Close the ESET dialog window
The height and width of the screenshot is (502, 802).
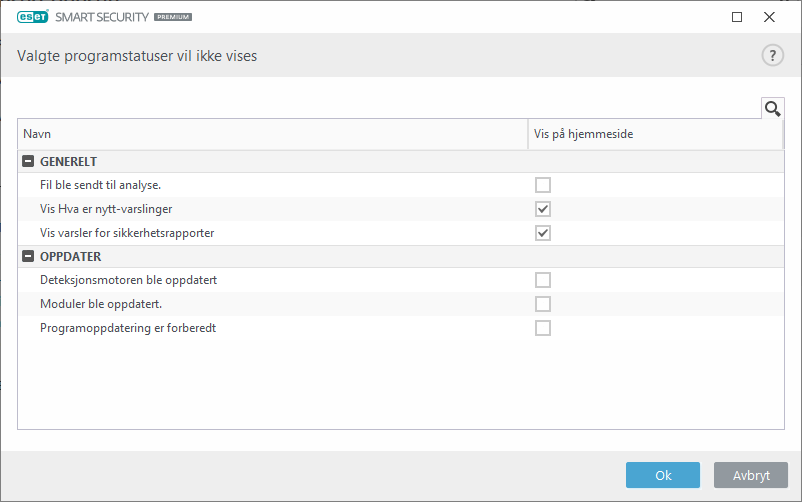[x=769, y=17]
